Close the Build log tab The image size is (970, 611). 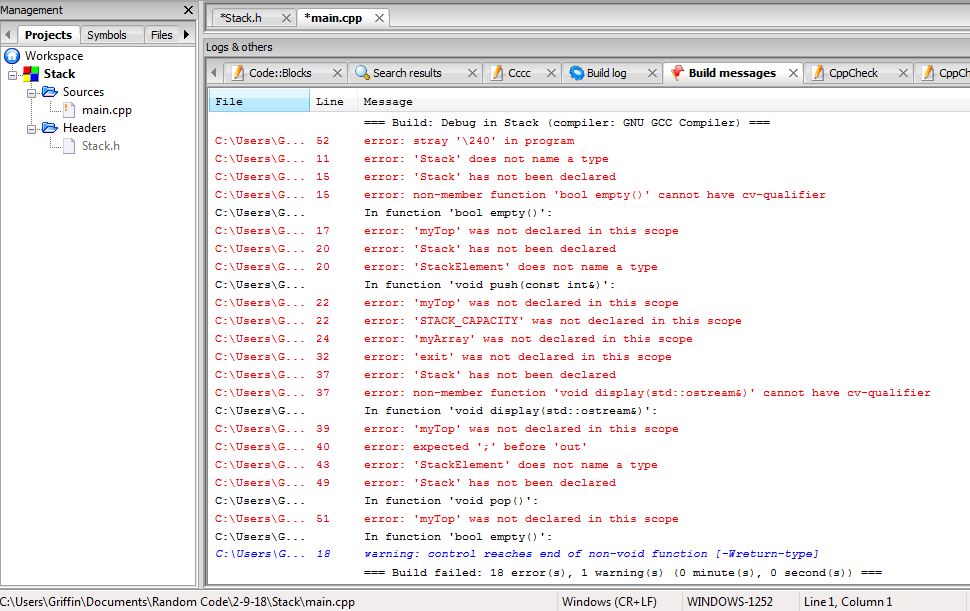click(x=652, y=73)
